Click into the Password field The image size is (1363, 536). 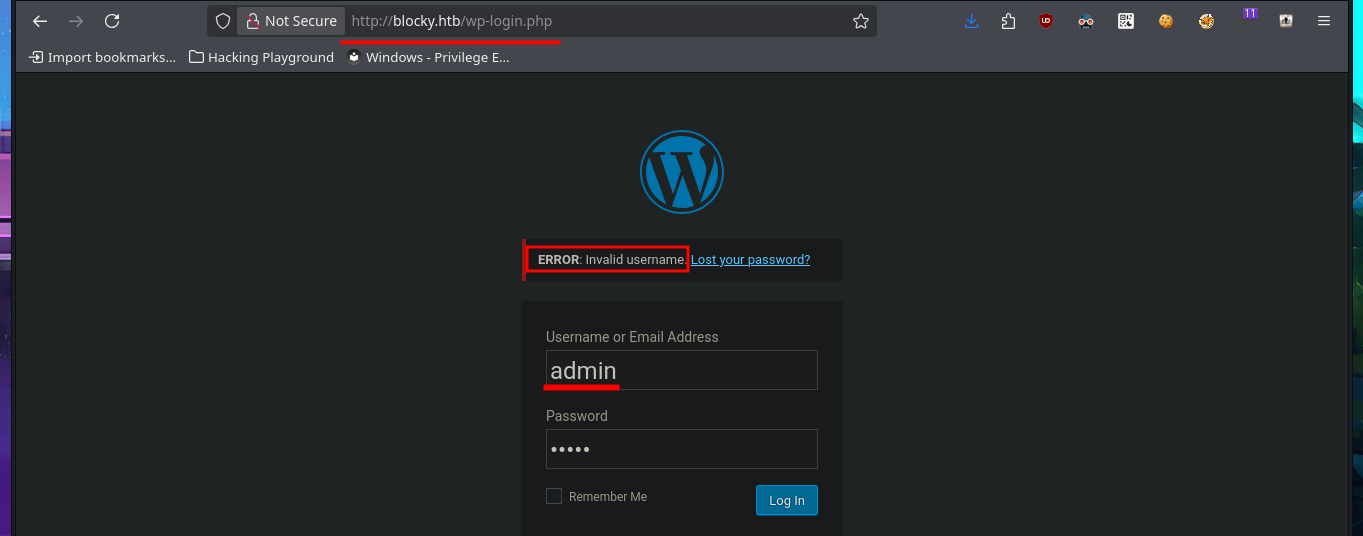click(x=681, y=449)
